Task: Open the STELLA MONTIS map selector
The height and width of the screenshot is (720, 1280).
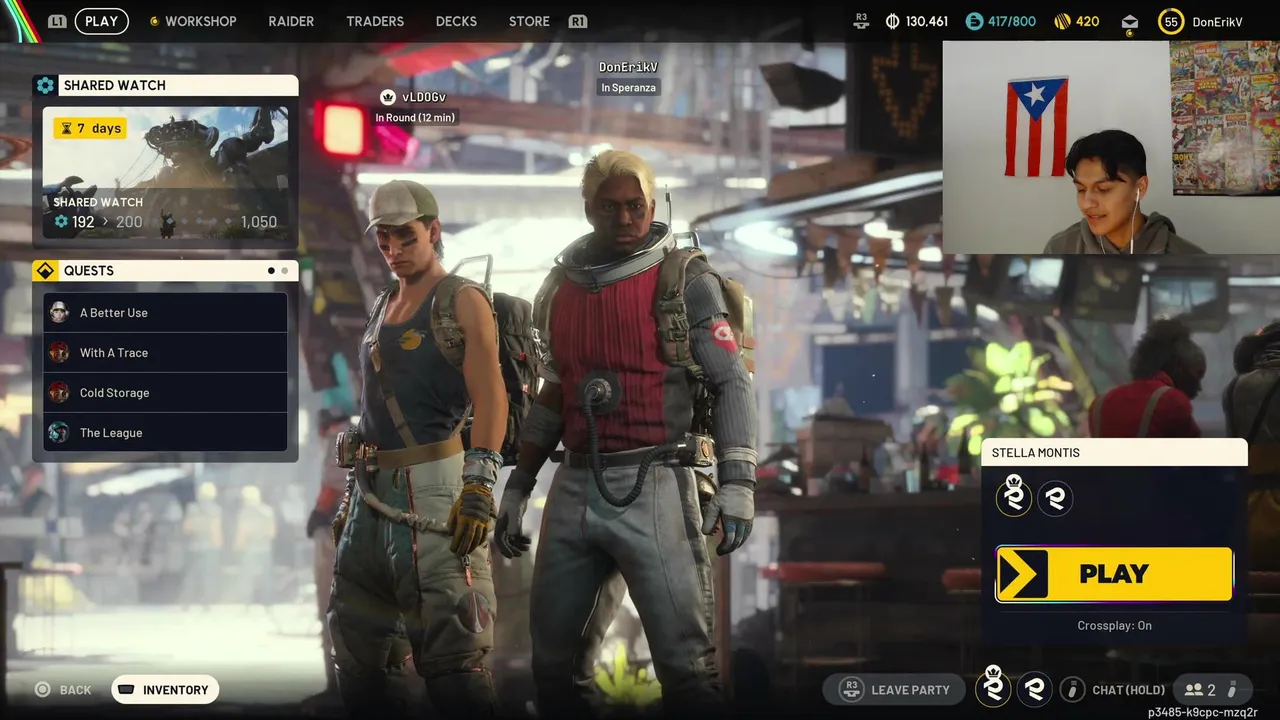Action: (1114, 452)
